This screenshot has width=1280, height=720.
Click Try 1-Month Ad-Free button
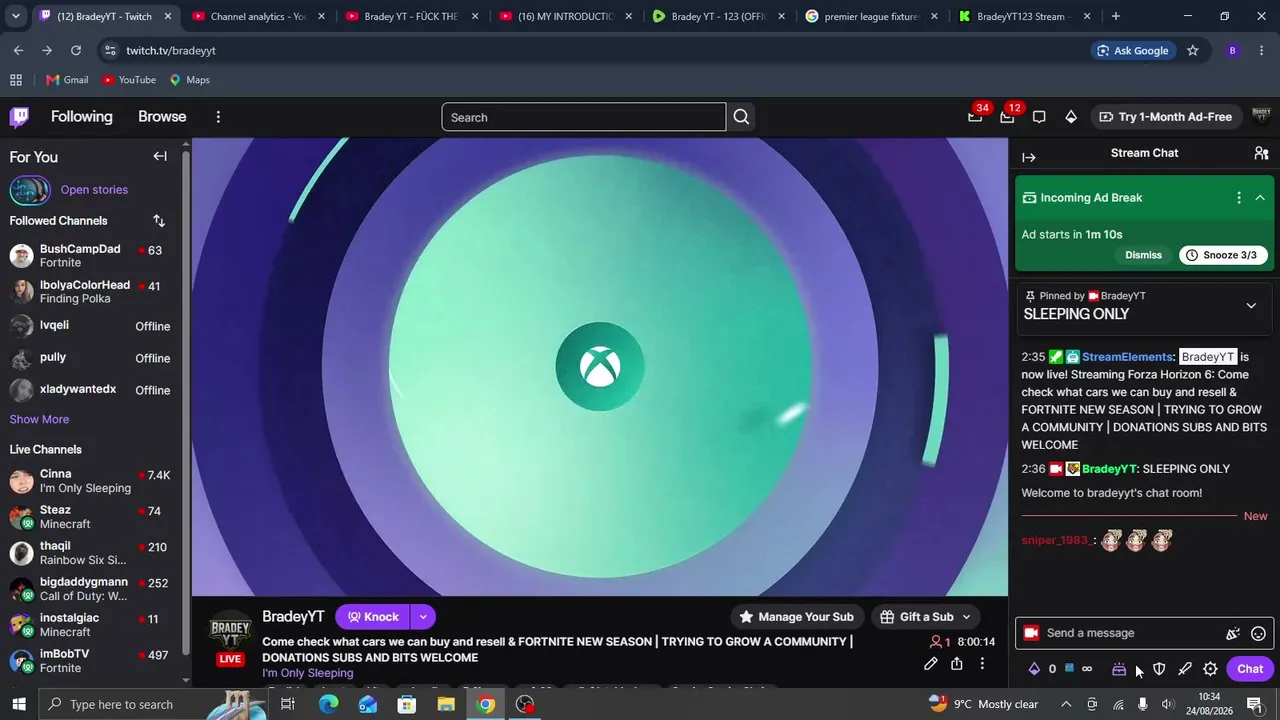(x=1166, y=117)
